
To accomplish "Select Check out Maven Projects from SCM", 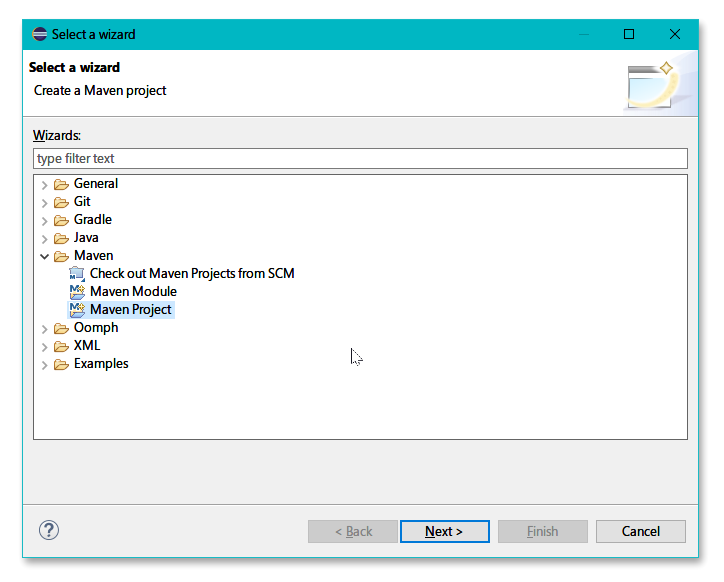I will (192, 273).
